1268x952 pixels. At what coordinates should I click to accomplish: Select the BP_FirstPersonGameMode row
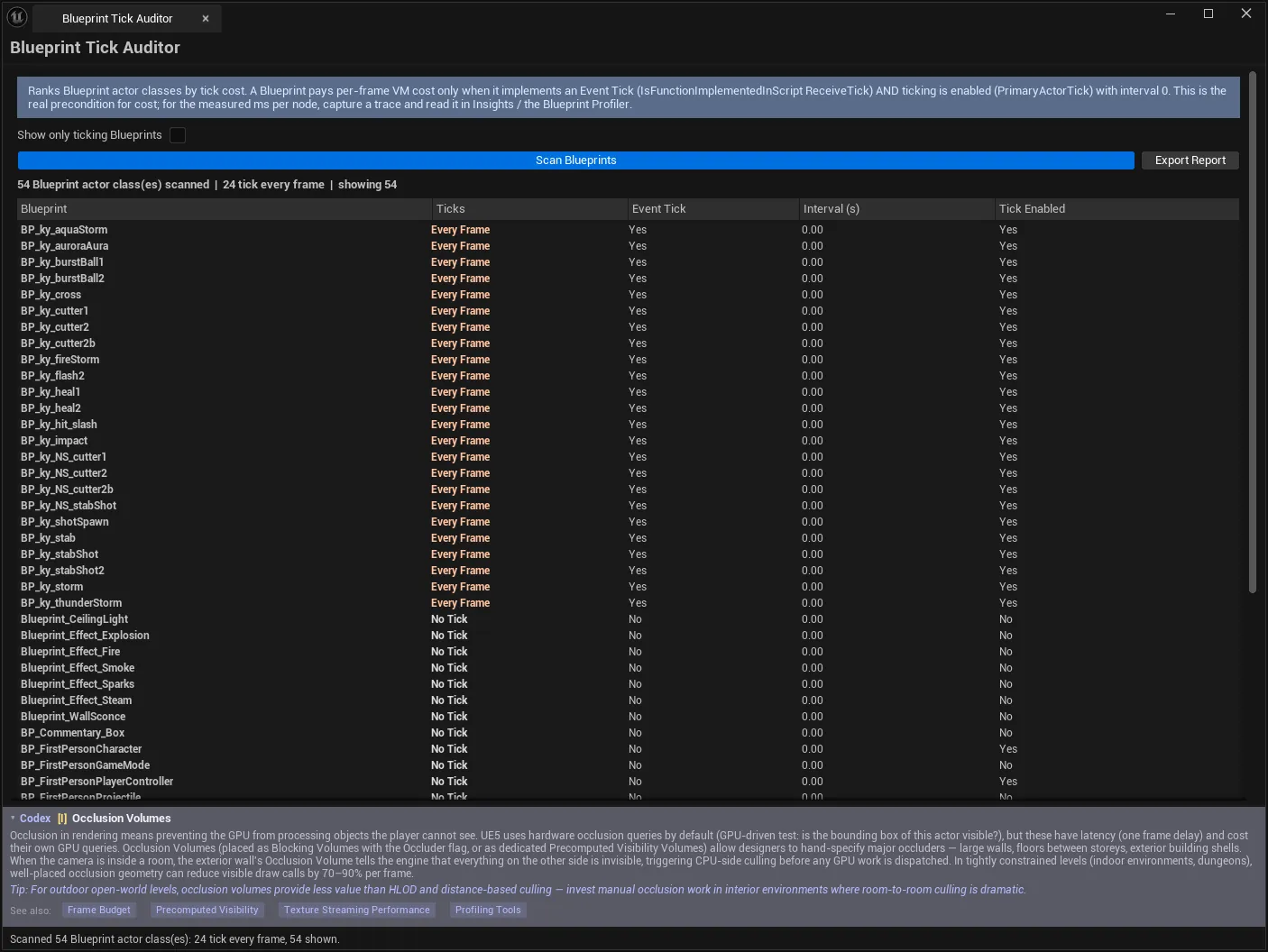[628, 765]
